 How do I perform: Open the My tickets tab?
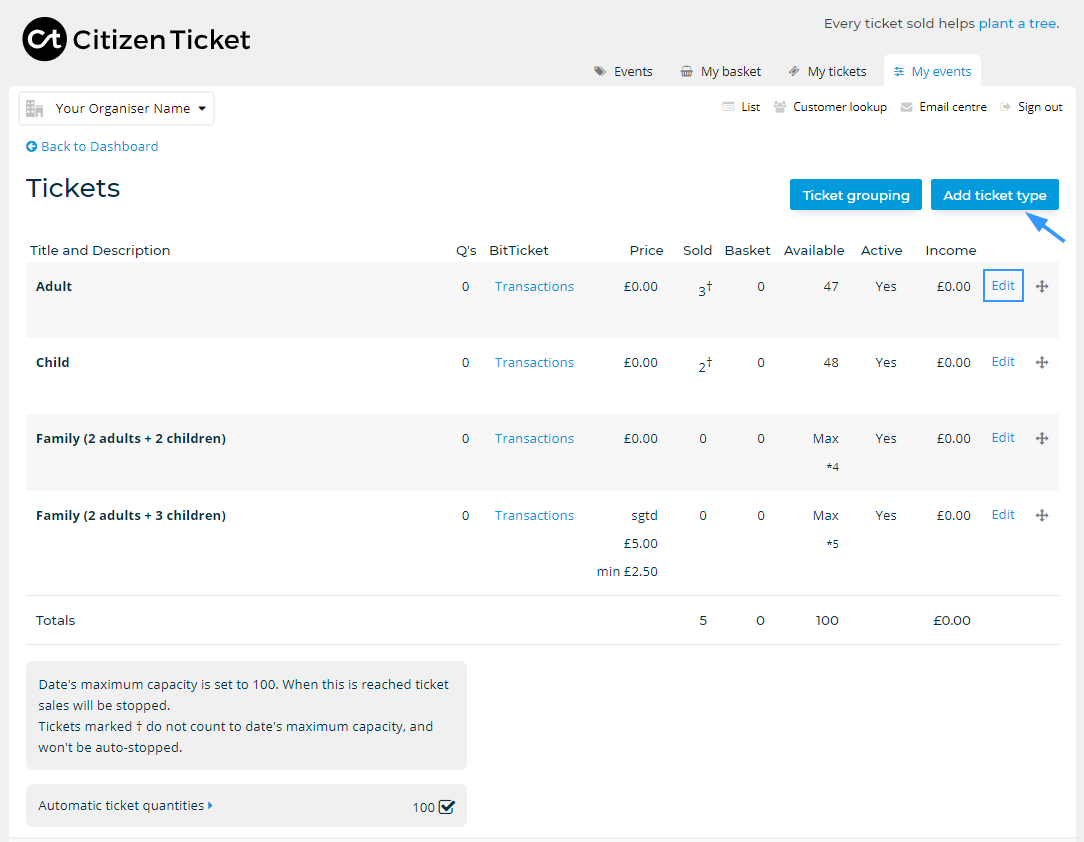pos(836,70)
